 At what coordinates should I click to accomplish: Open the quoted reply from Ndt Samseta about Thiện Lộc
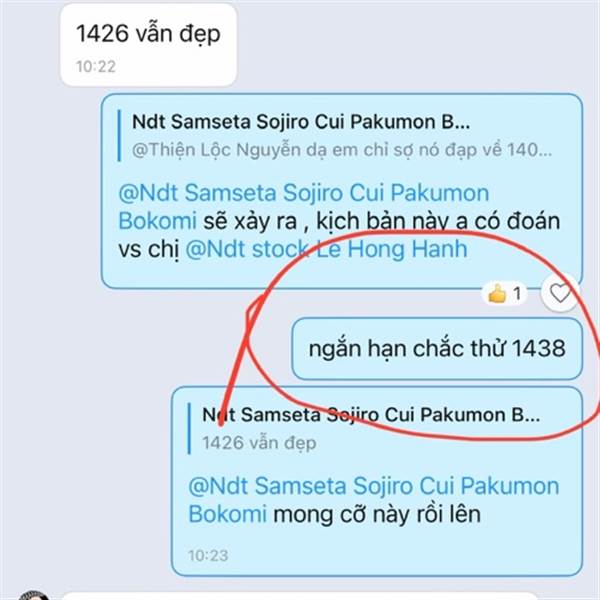(336, 135)
